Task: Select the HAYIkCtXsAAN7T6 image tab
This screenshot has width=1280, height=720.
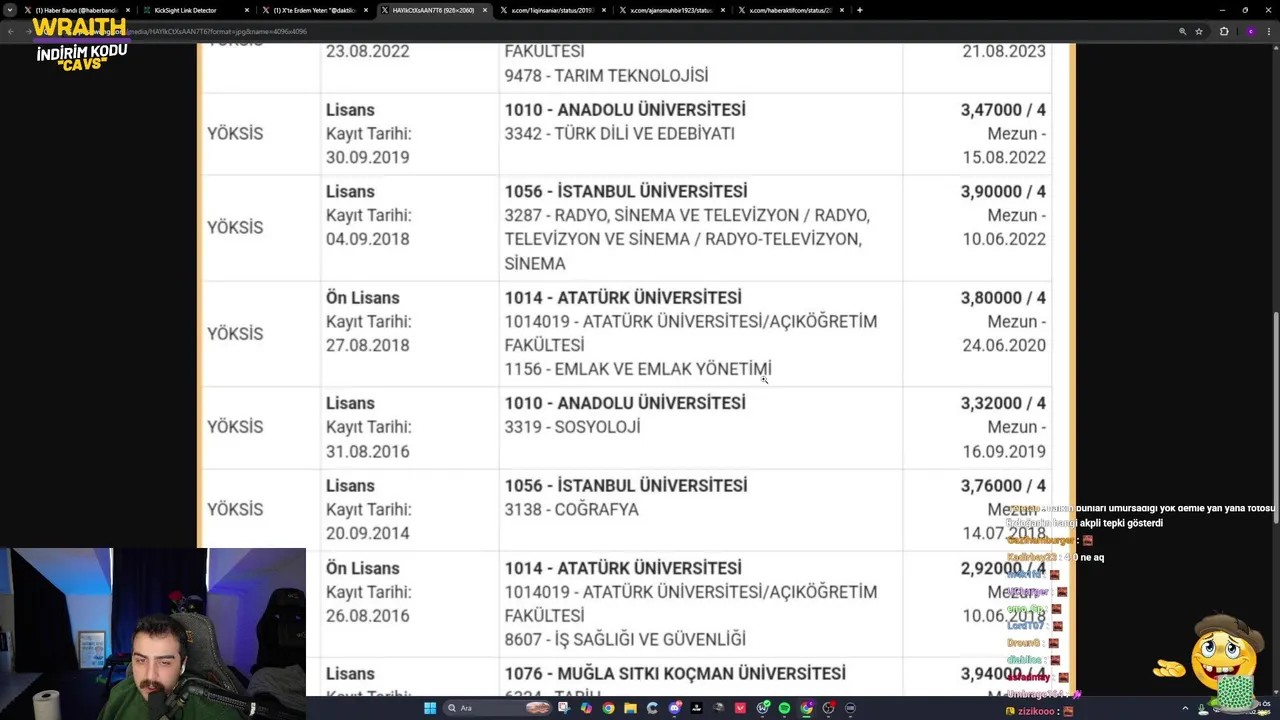Action: coord(433,10)
